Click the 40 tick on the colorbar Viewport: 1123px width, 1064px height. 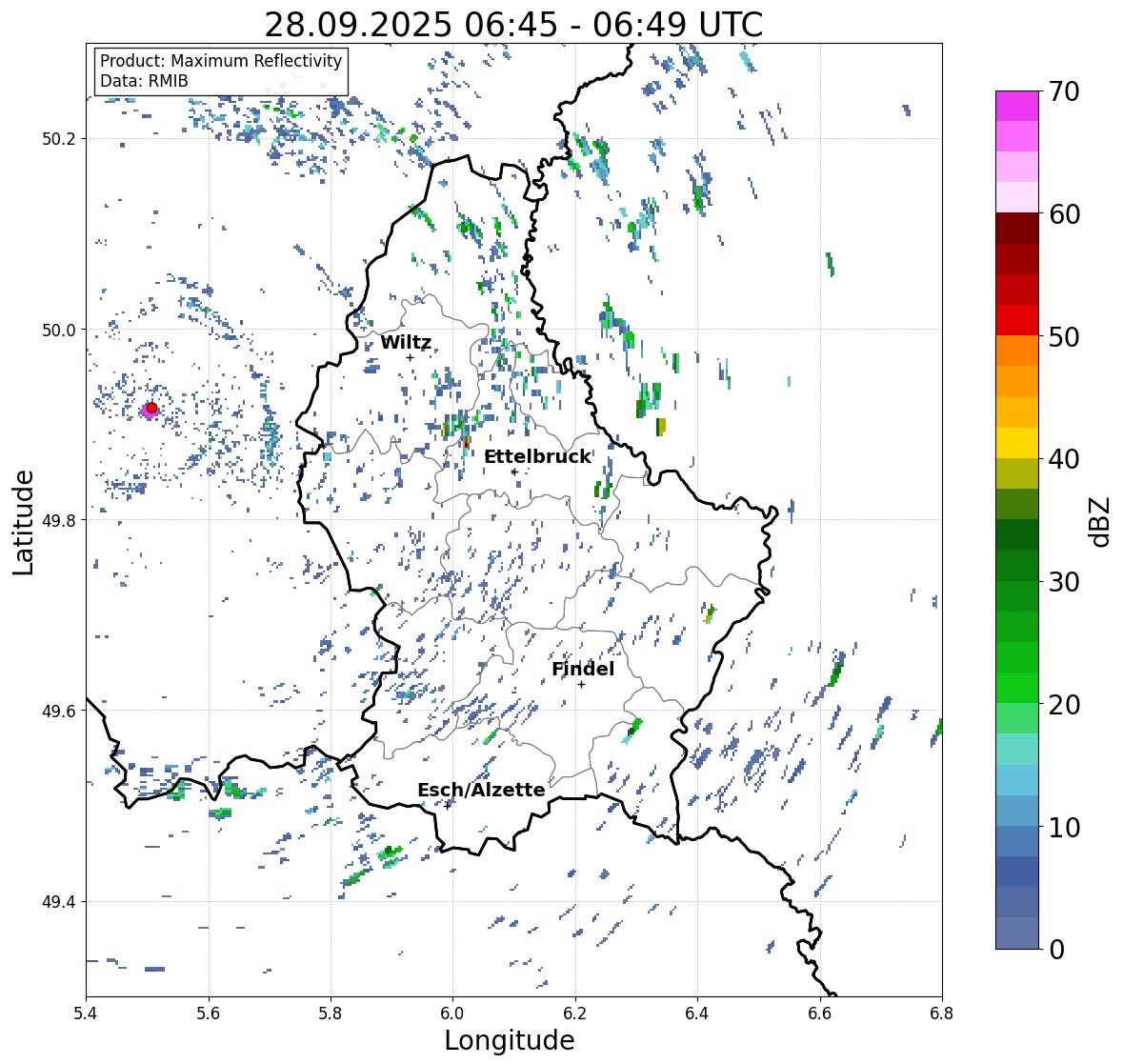point(1064,459)
